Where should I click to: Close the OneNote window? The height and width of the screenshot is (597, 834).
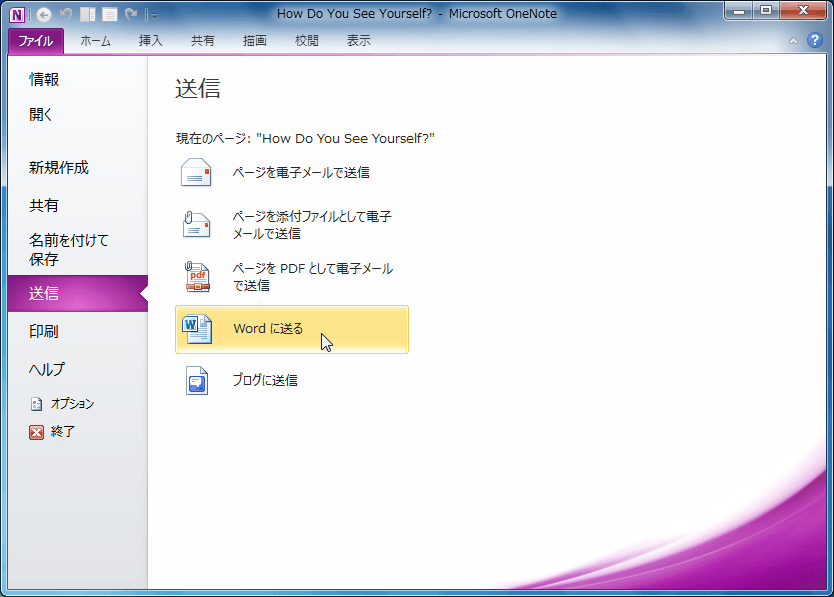804,11
